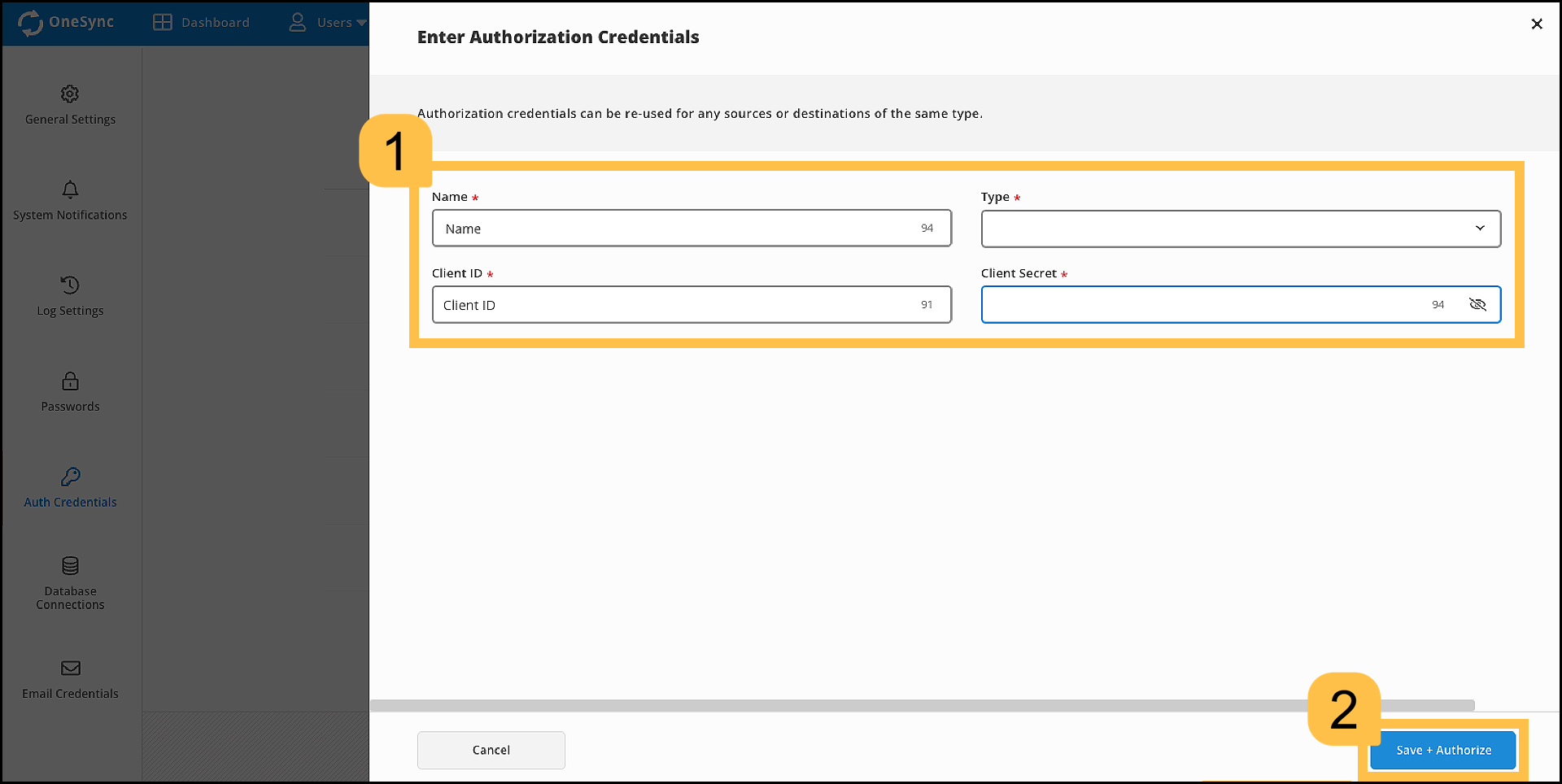Expand the Users menu
Screen dimensions: 1562x784
[x=329, y=22]
